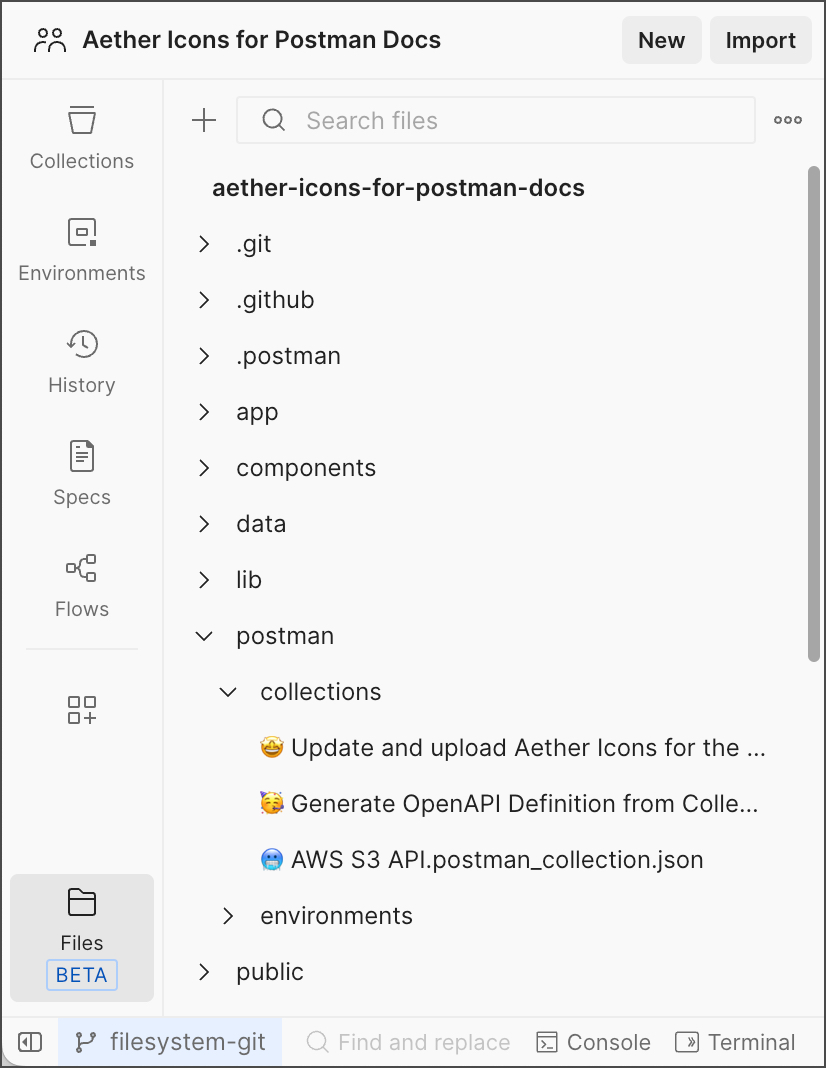Image resolution: width=826 pixels, height=1068 pixels.
Task: Open the Flows sidebar icon
Action: pos(81,583)
